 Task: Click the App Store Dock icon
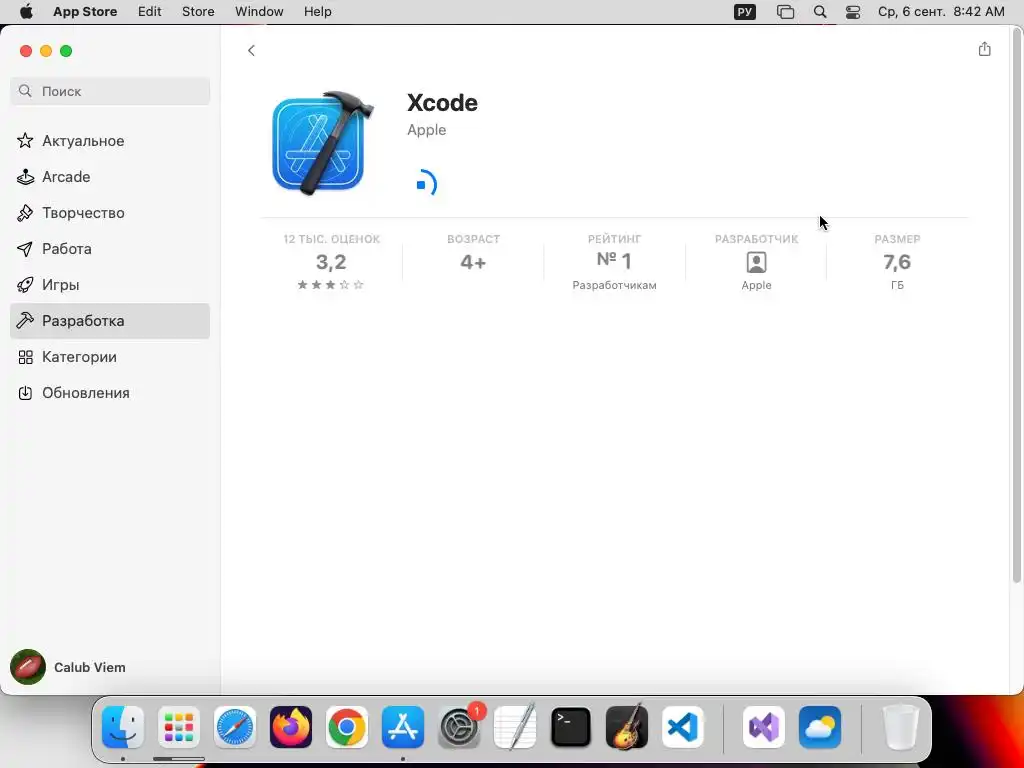point(403,727)
